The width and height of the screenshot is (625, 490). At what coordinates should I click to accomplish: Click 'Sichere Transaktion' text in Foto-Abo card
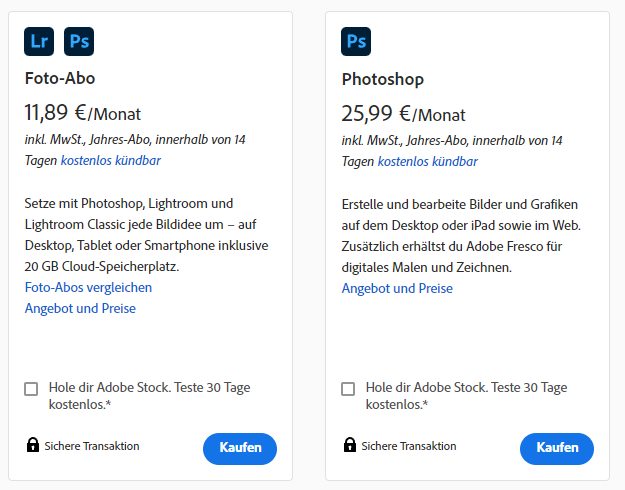[x=92, y=446]
